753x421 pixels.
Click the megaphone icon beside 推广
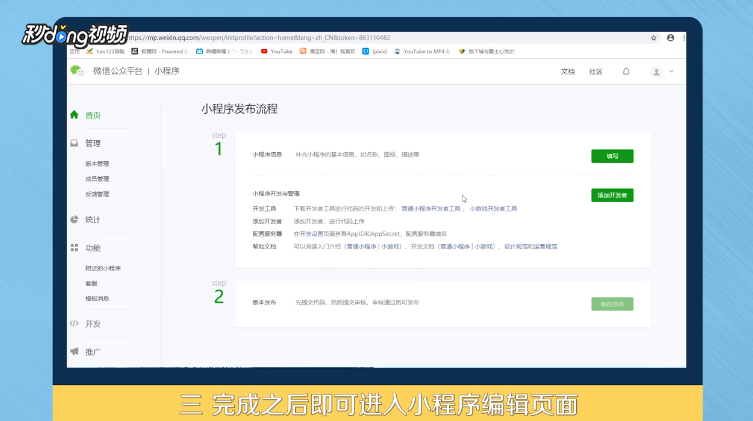74,351
